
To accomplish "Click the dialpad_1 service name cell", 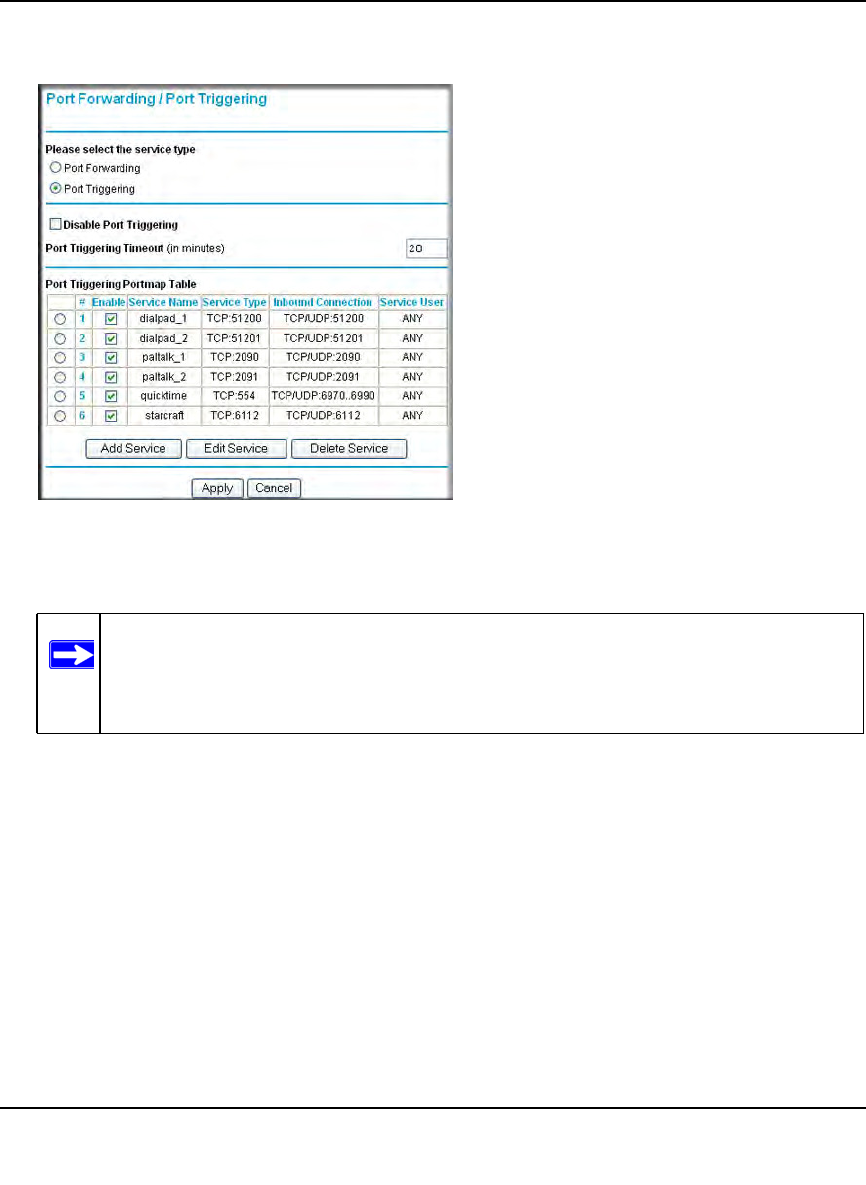I will [163, 319].
